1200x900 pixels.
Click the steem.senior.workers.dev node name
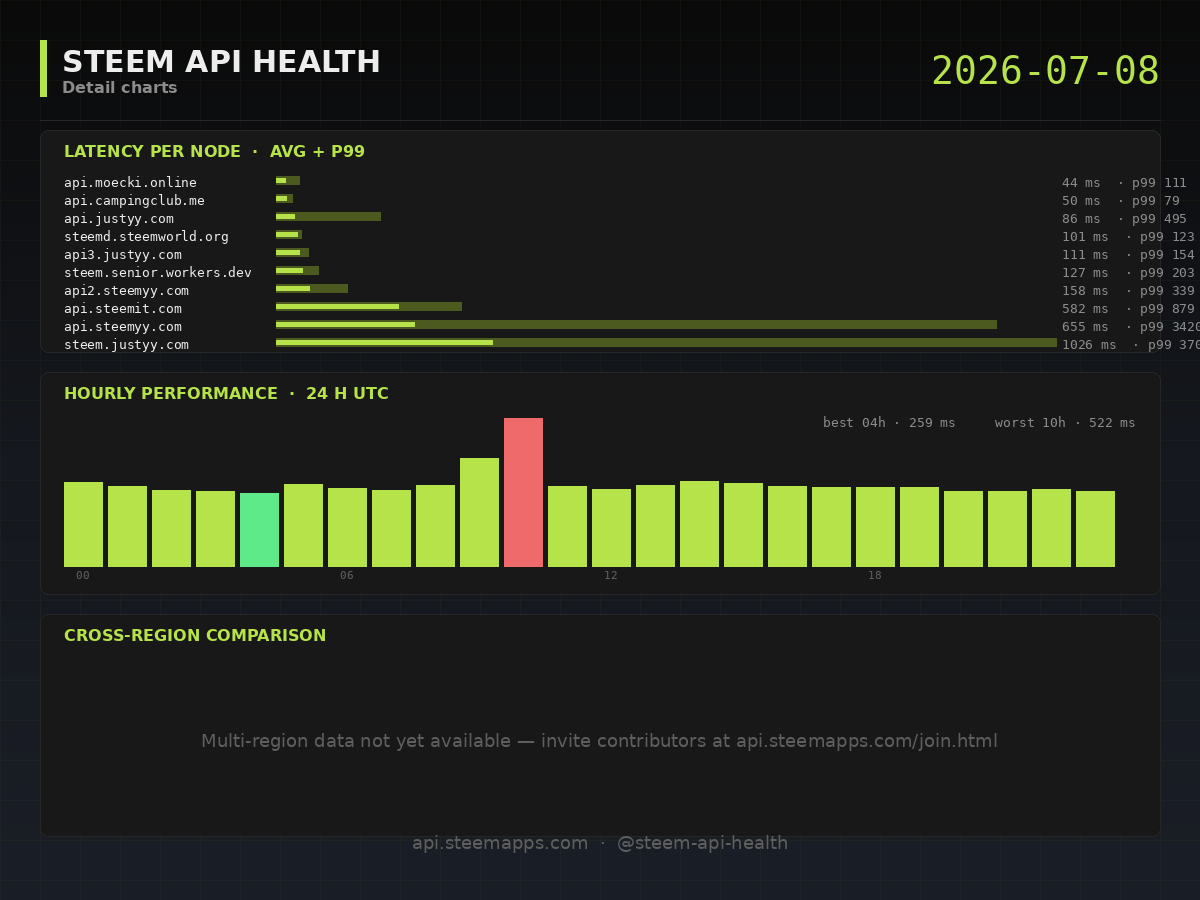click(x=157, y=273)
